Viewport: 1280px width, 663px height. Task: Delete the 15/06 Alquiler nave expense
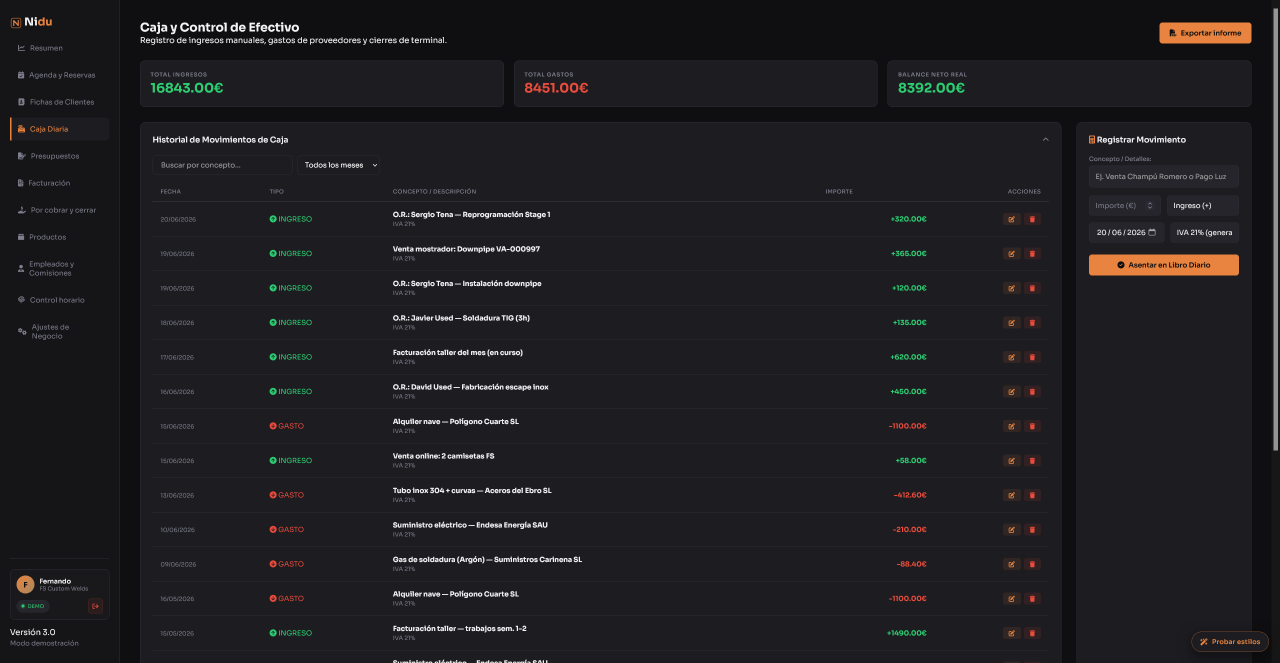point(1032,426)
